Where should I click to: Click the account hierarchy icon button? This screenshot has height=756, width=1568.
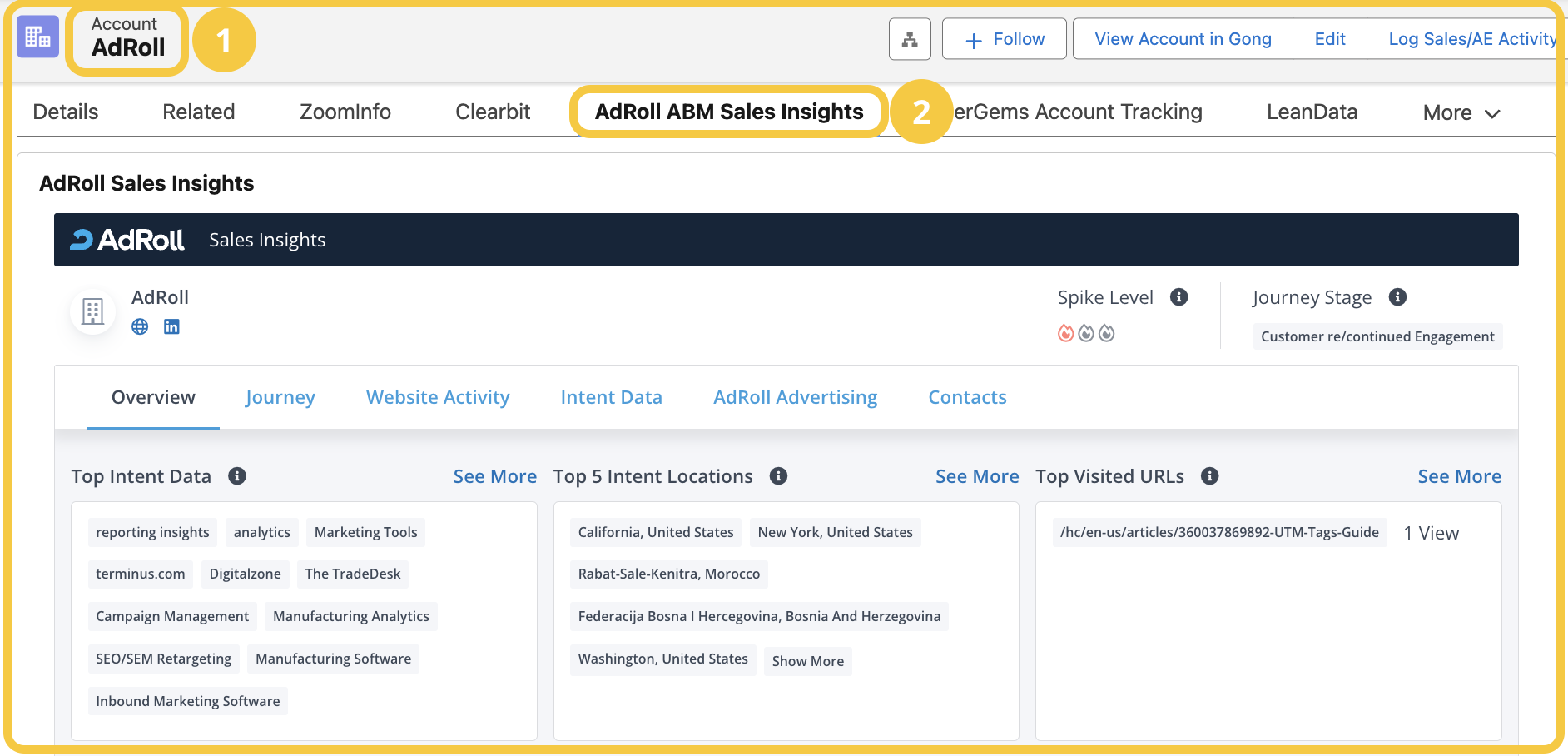[x=910, y=39]
